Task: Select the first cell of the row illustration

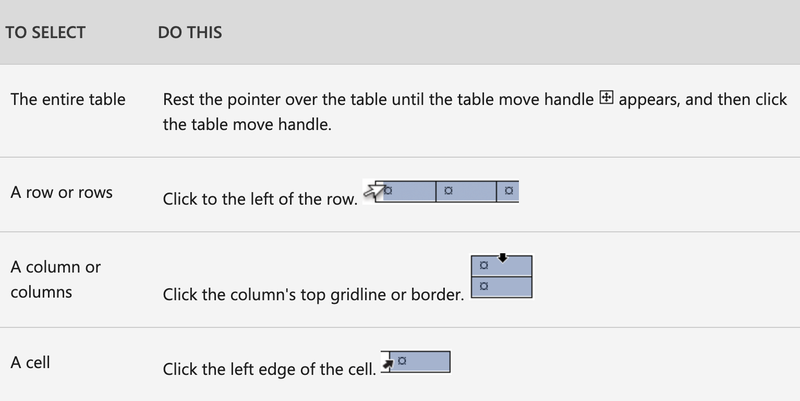Action: (406, 191)
